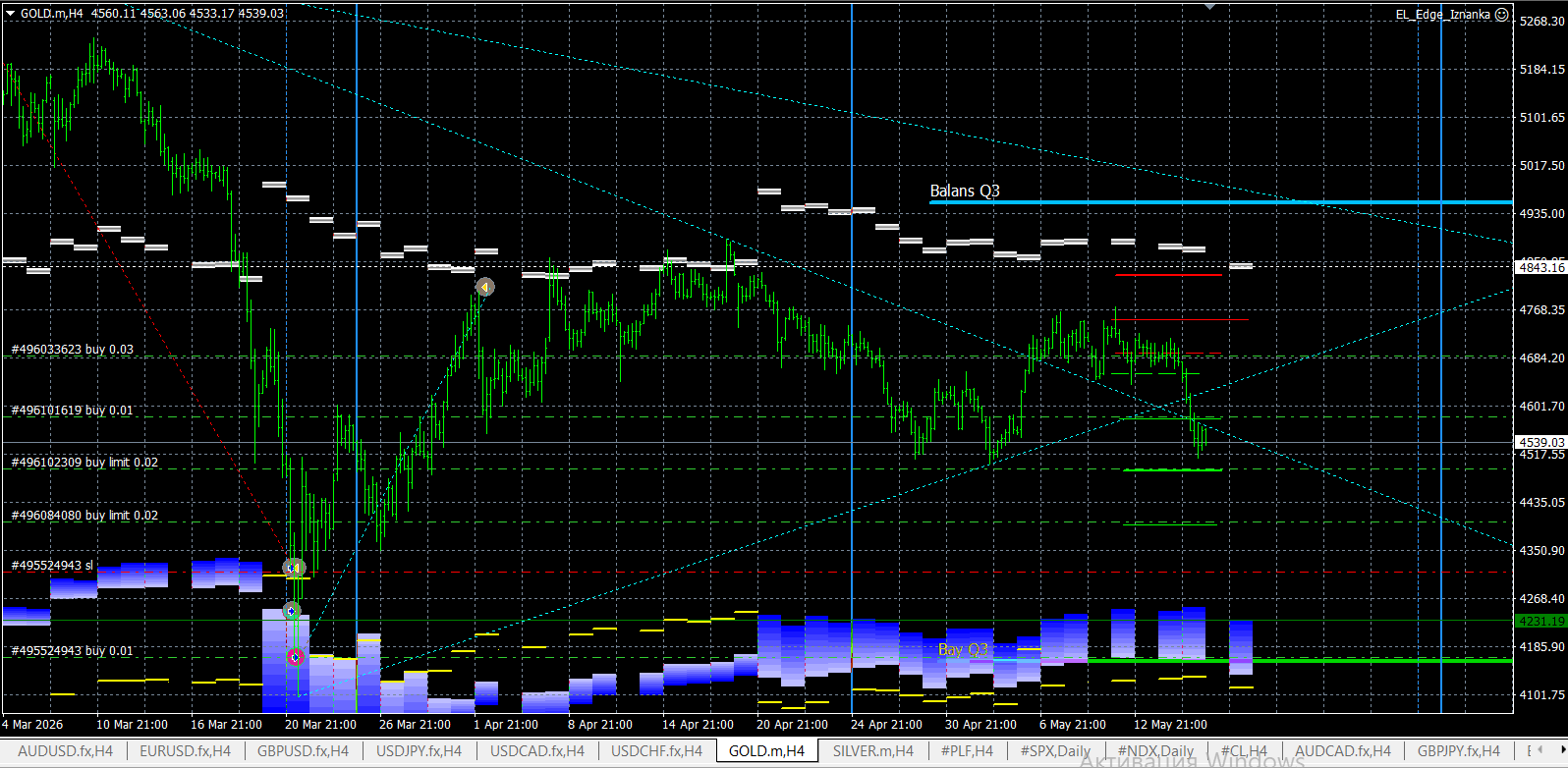This screenshot has height=768, width=1568.
Task: Select order label #496101619 buy 0.01
Action: point(73,411)
